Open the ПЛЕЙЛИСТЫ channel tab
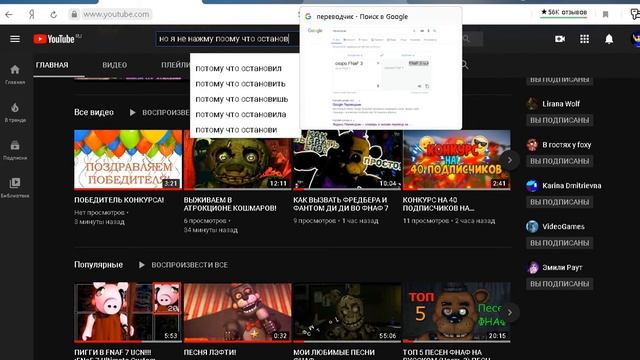 tap(176, 65)
